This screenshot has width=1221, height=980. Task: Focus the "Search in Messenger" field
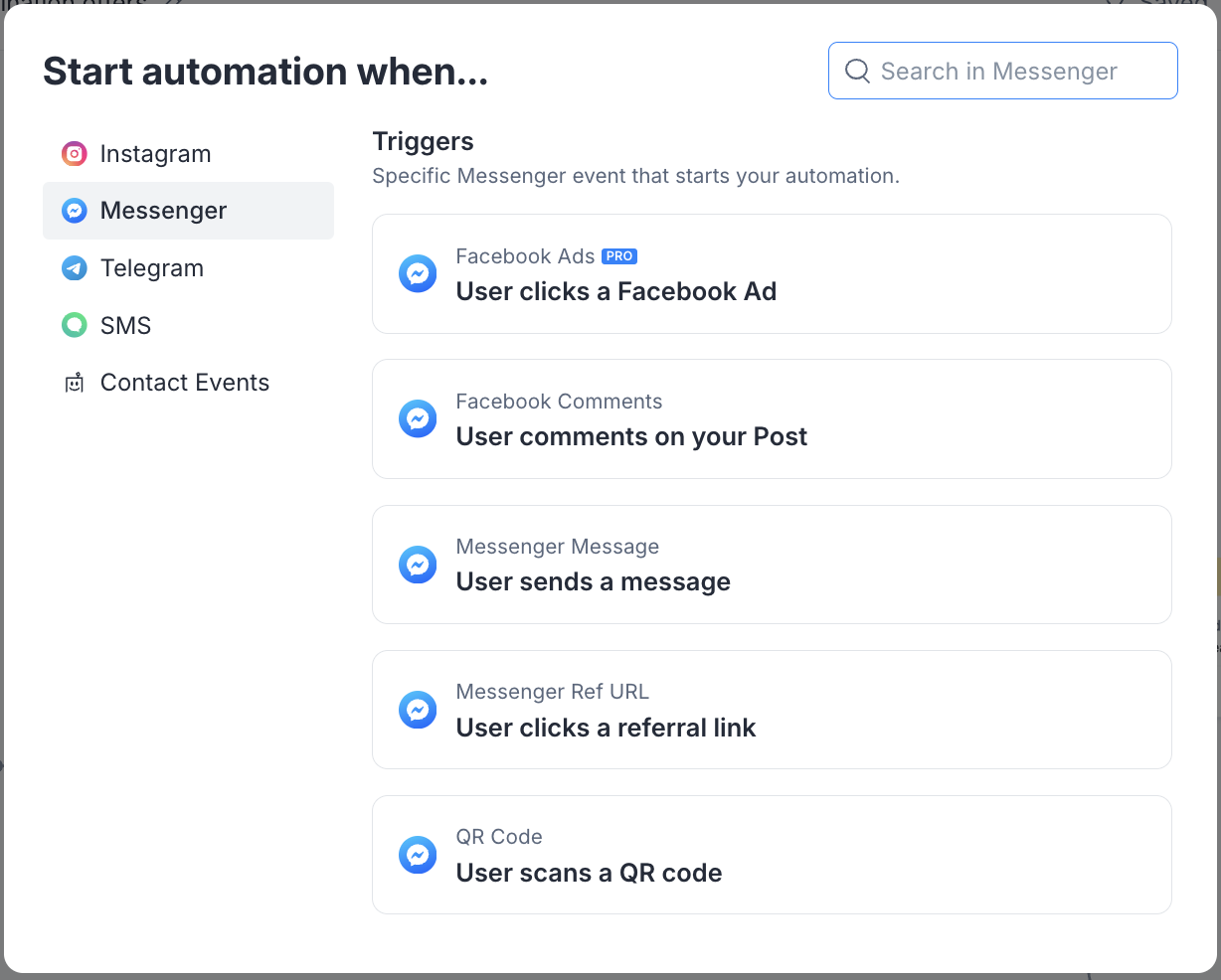tap(1014, 71)
